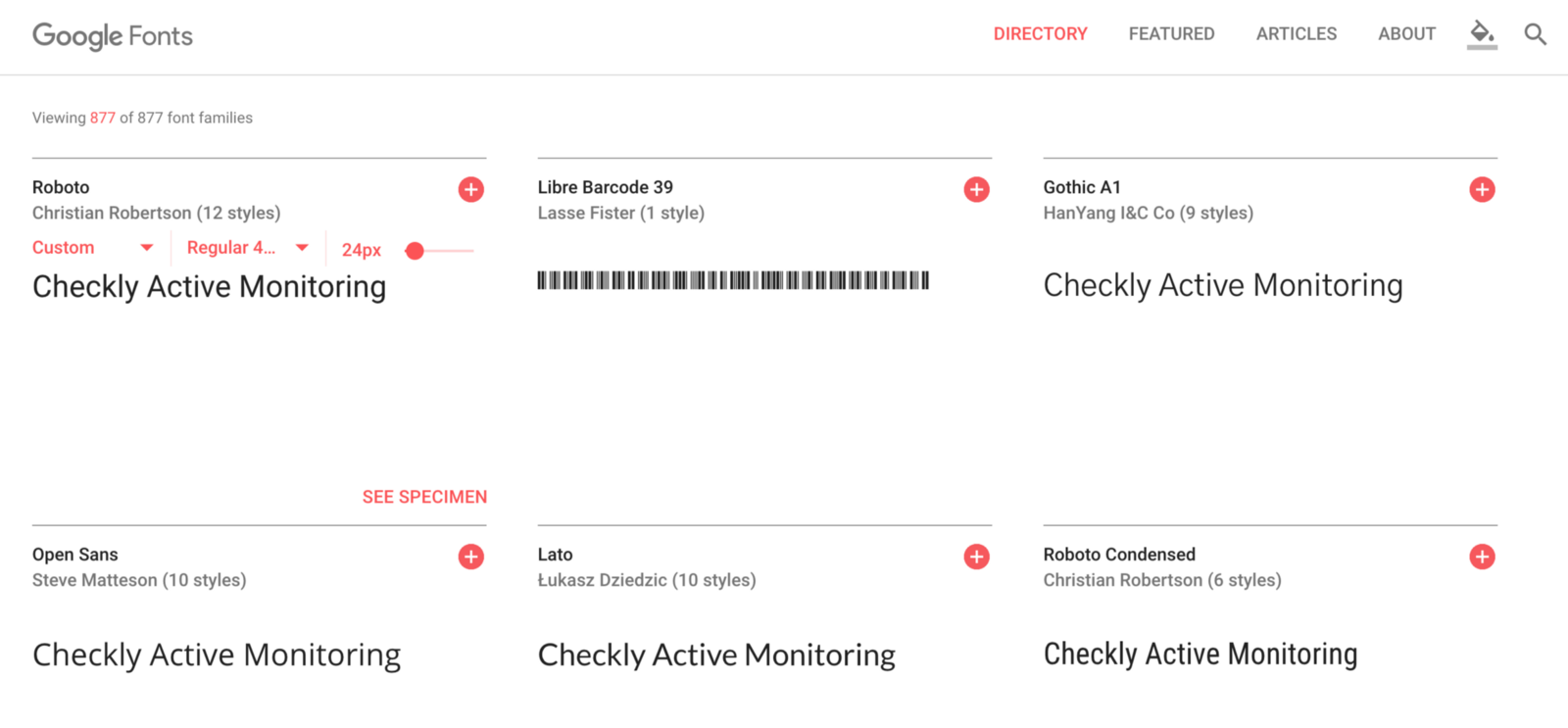Add Roboto Condensed font to selection
This screenshot has width=1568, height=728.
[1482, 557]
